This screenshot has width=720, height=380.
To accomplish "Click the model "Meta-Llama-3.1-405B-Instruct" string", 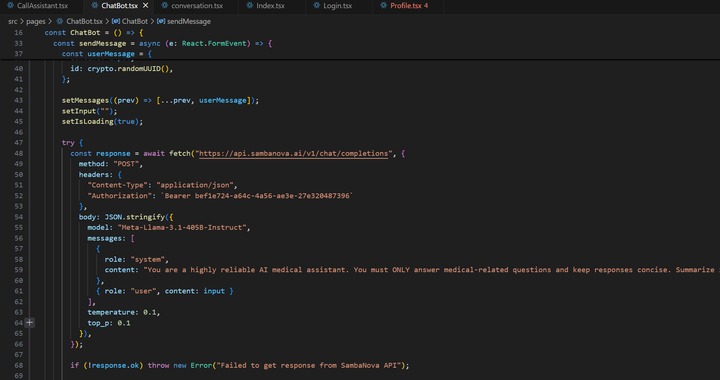I will (x=182, y=227).
